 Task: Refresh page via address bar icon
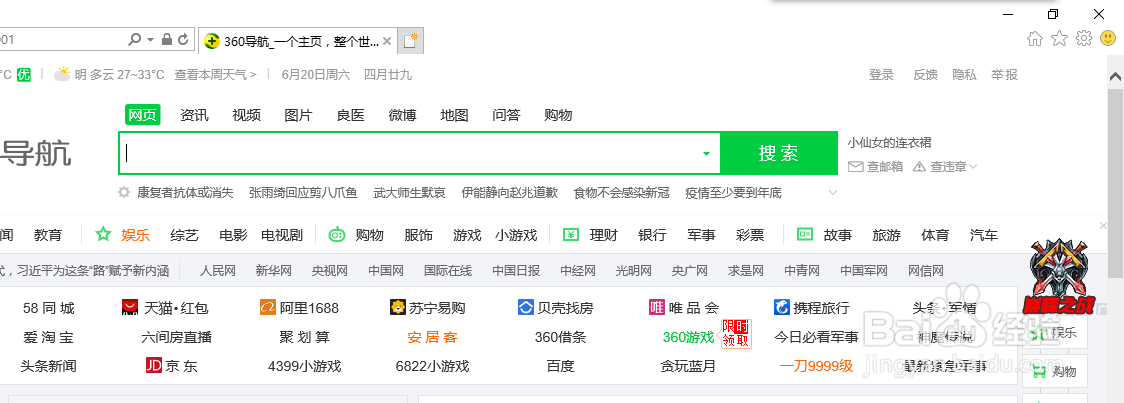[x=184, y=39]
